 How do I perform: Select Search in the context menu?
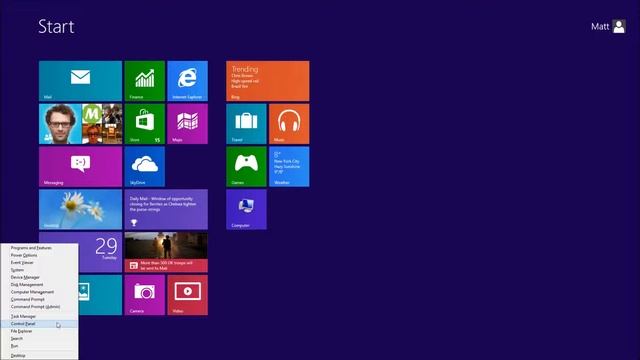pos(39,338)
